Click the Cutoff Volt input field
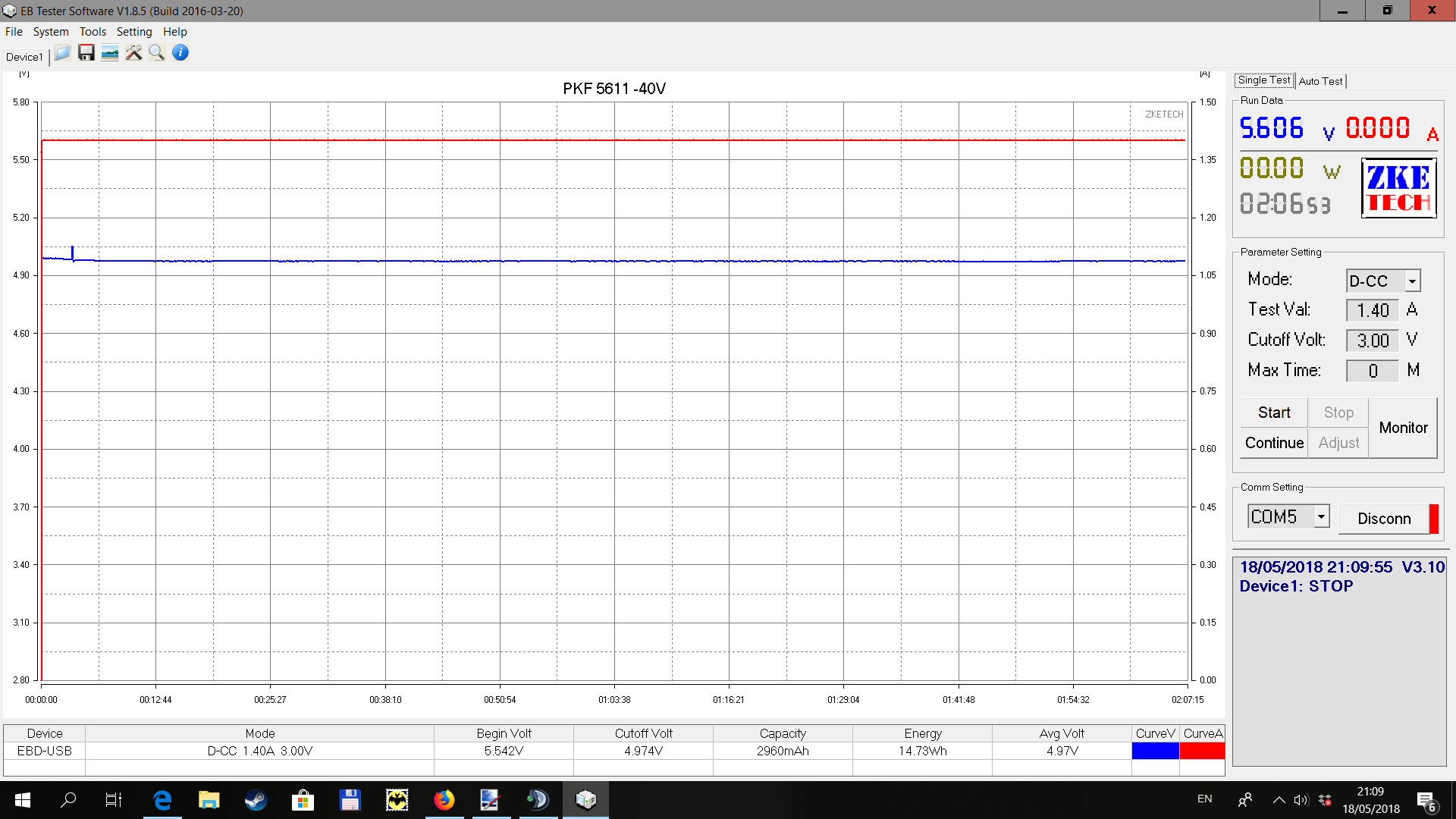The image size is (1456, 819). [1373, 340]
